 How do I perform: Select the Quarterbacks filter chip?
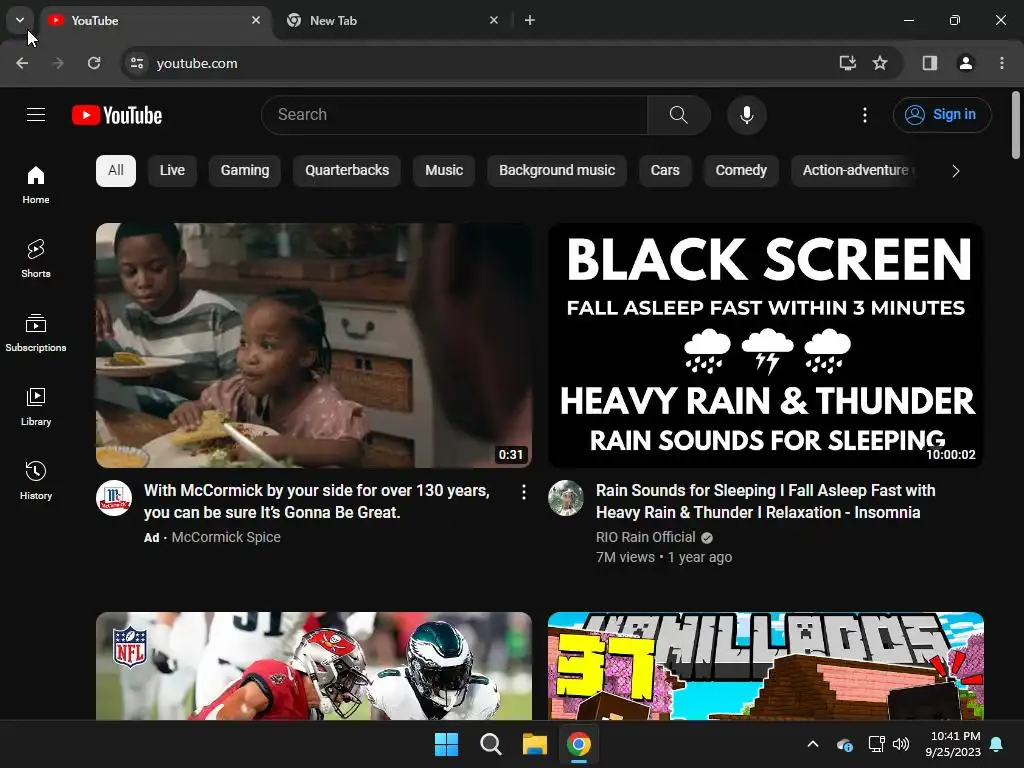click(347, 170)
